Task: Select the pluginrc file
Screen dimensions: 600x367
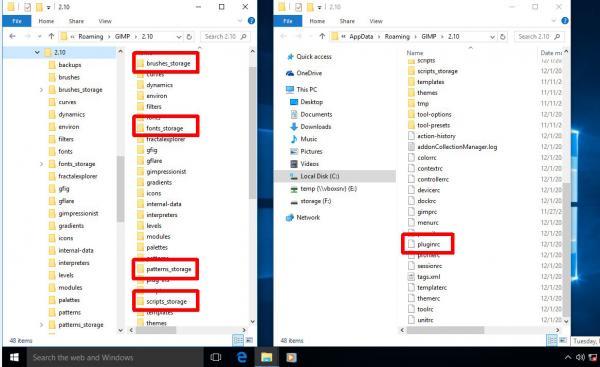Action: point(428,244)
